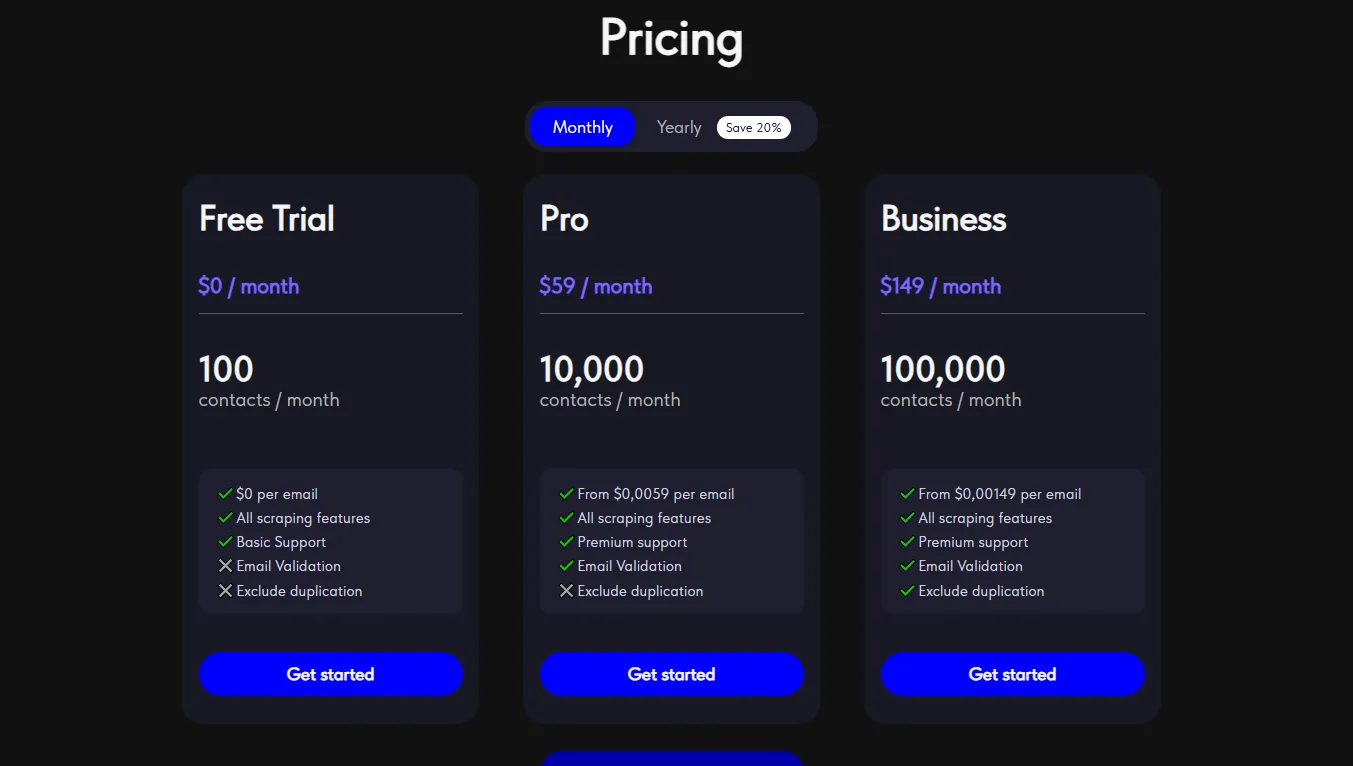Click checkmark icon beside $0 per email
Screen dimensions: 1353x766
click(x=225, y=494)
